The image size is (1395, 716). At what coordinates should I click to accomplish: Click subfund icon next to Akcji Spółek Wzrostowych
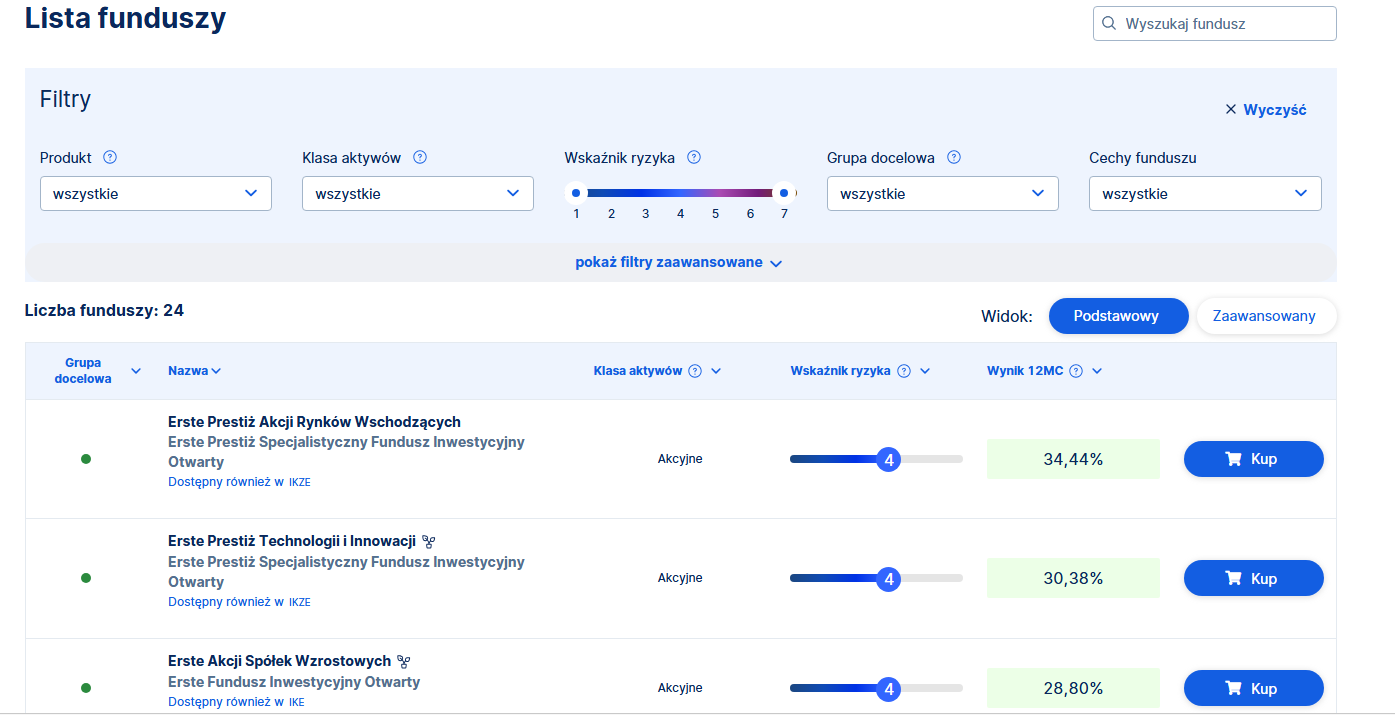[x=404, y=661]
